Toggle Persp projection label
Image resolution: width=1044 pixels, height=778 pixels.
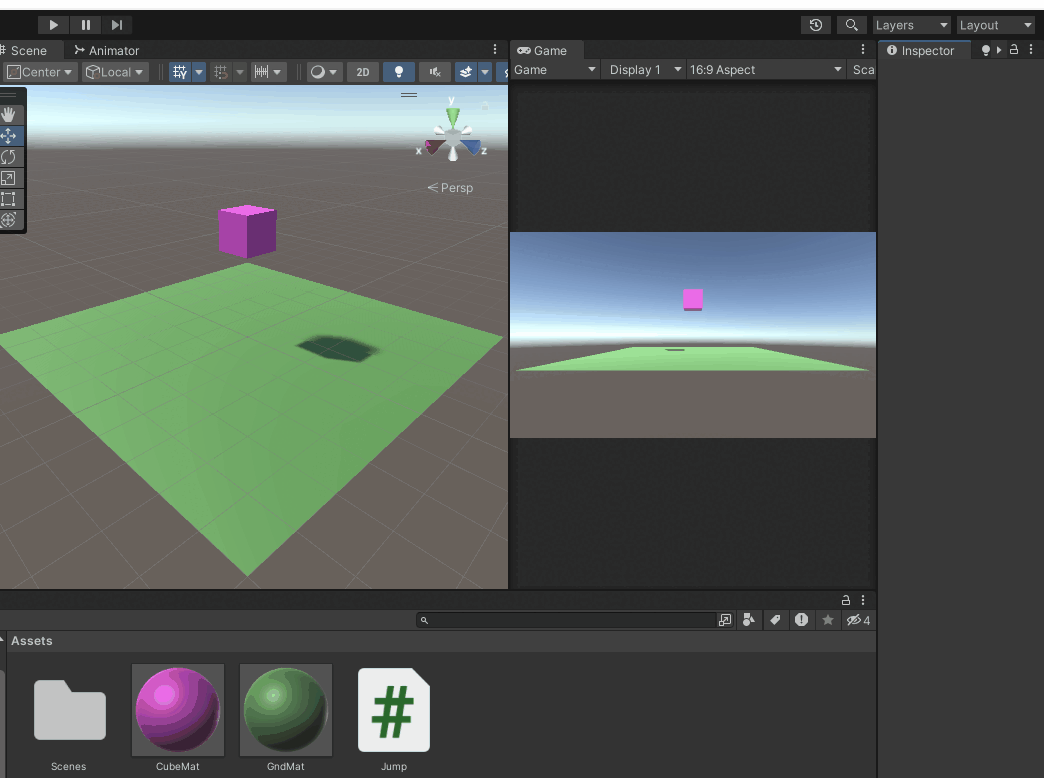[x=451, y=188]
